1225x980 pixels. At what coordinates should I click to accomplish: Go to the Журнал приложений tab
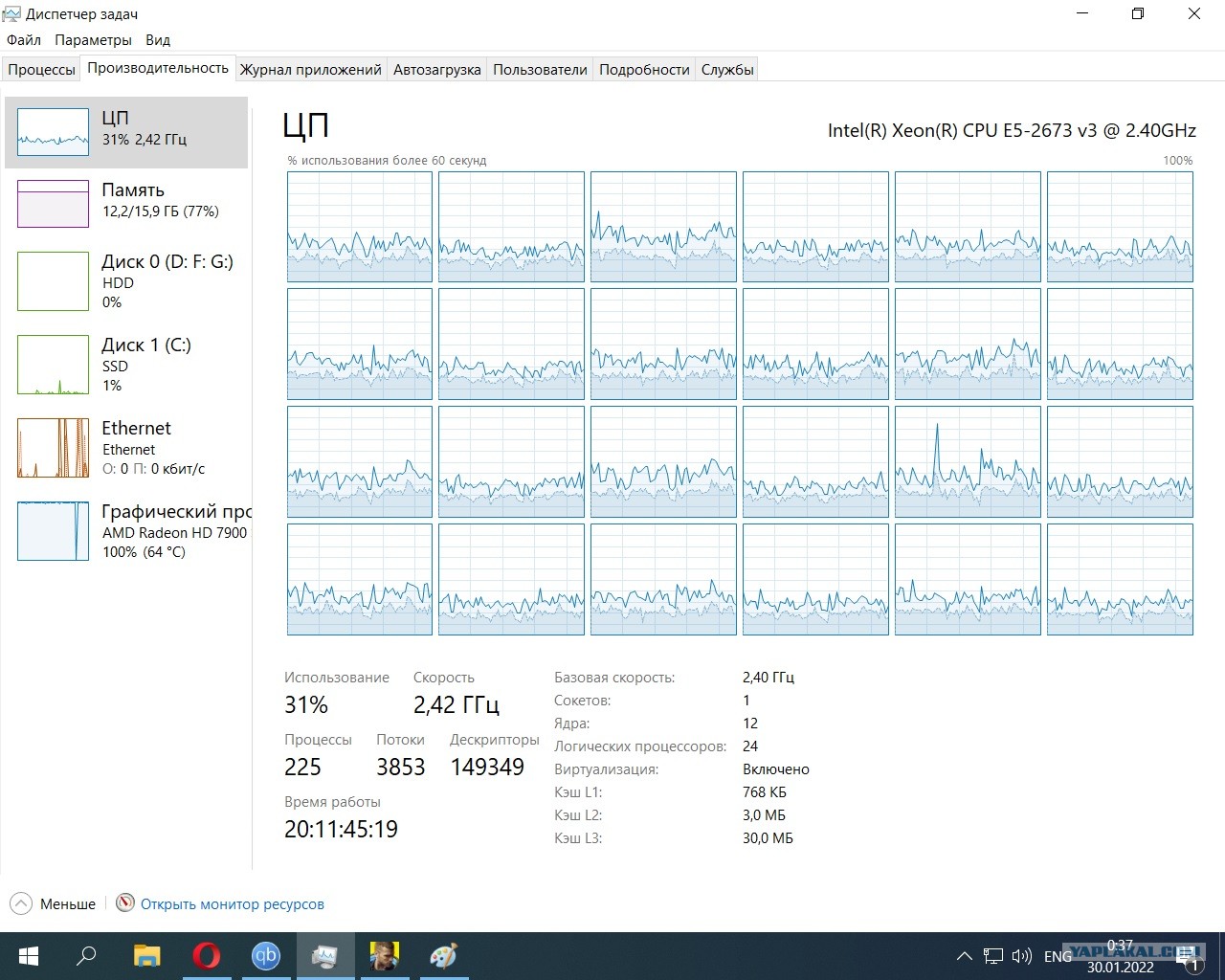coord(311,70)
